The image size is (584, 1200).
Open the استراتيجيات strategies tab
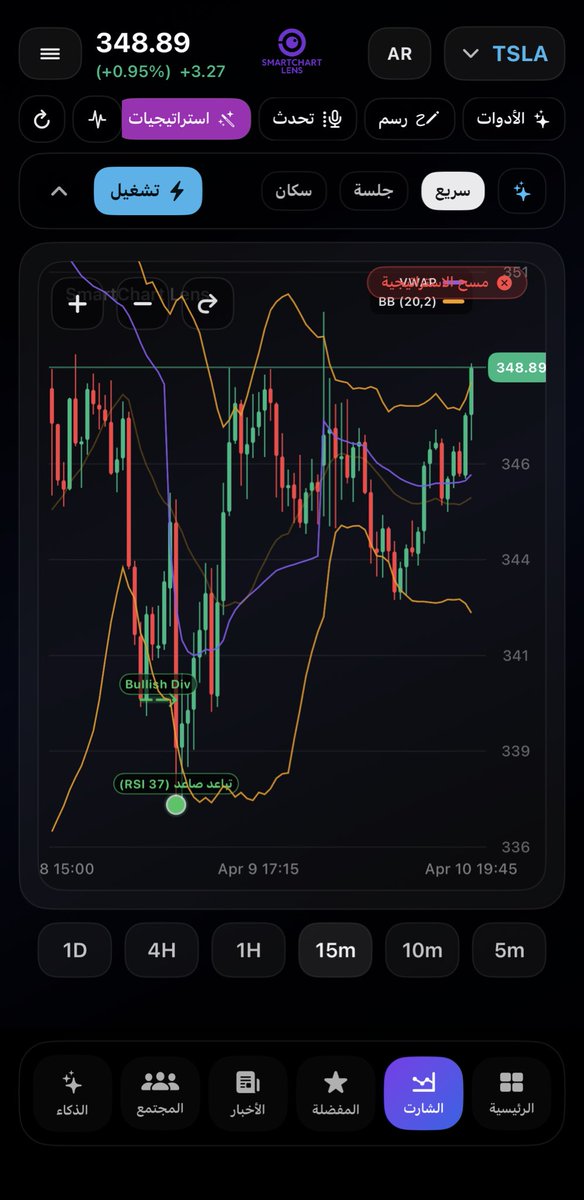186,119
